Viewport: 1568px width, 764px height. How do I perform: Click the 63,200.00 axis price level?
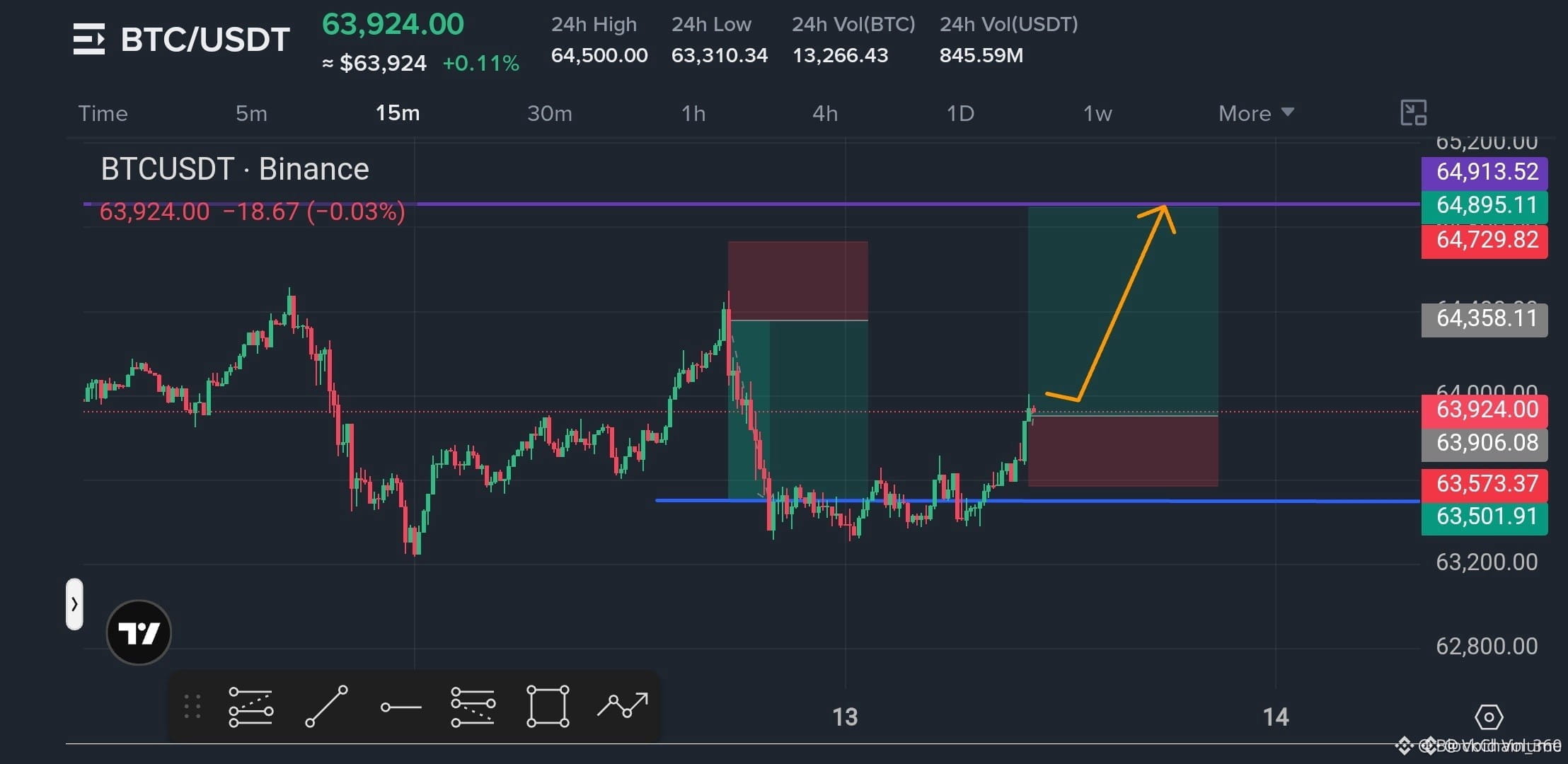(1487, 562)
